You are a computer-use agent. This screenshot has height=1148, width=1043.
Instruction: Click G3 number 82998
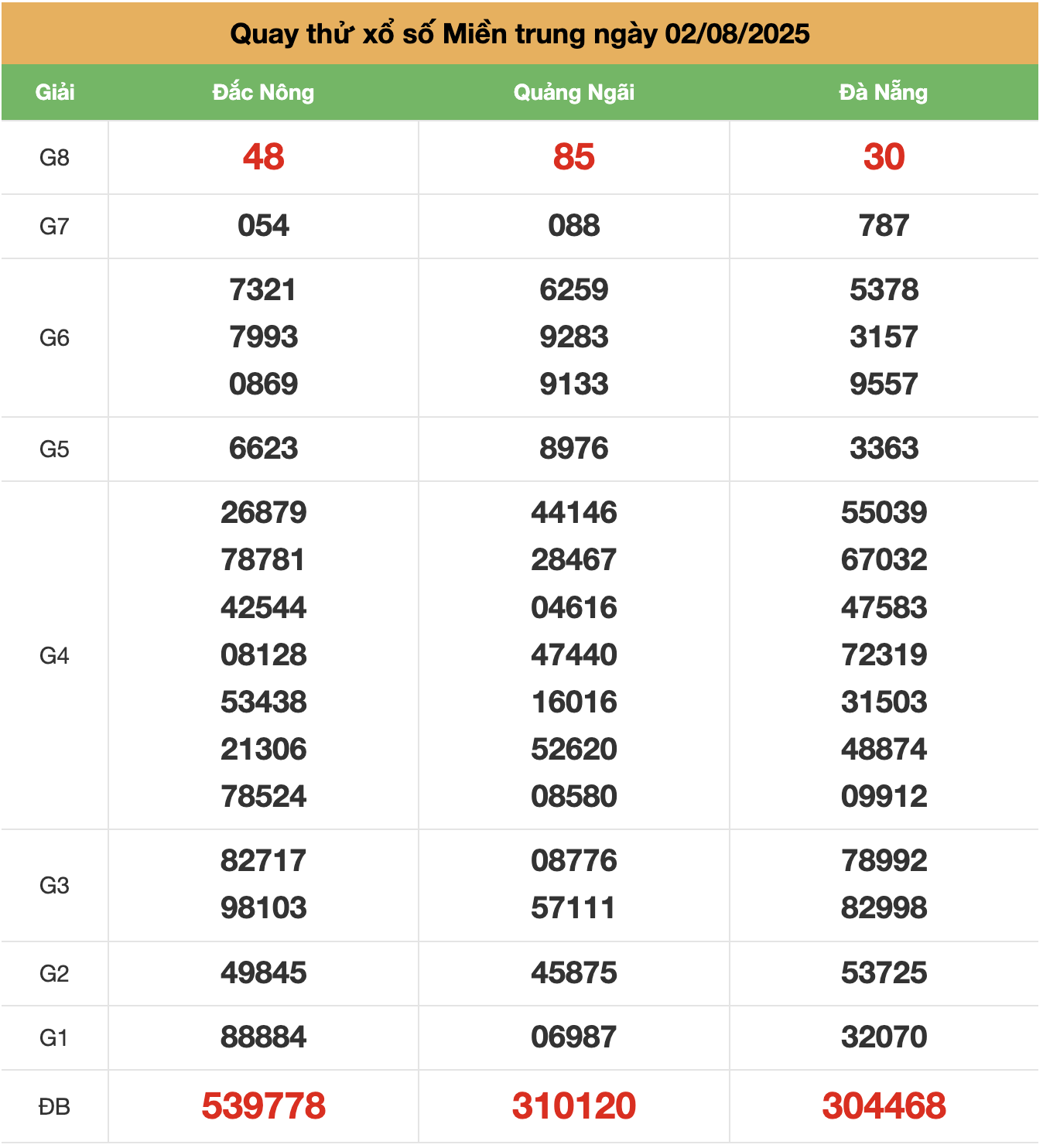pyautogui.click(x=884, y=908)
